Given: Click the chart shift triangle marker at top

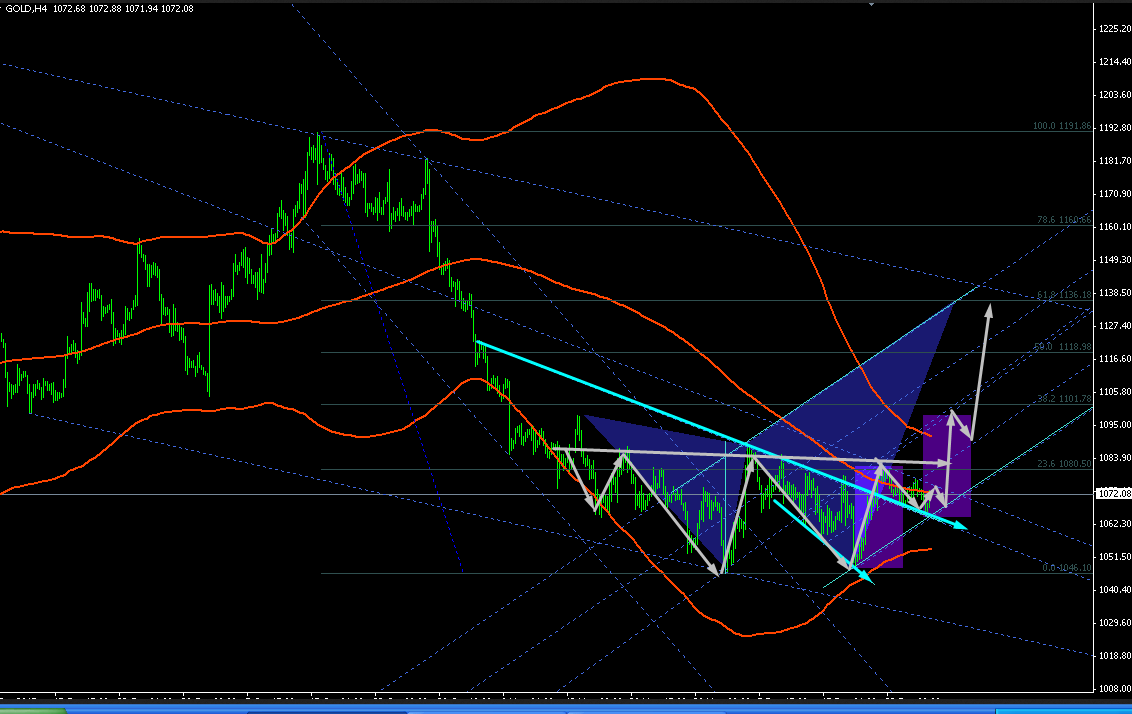Looking at the screenshot, I should coord(871,4).
